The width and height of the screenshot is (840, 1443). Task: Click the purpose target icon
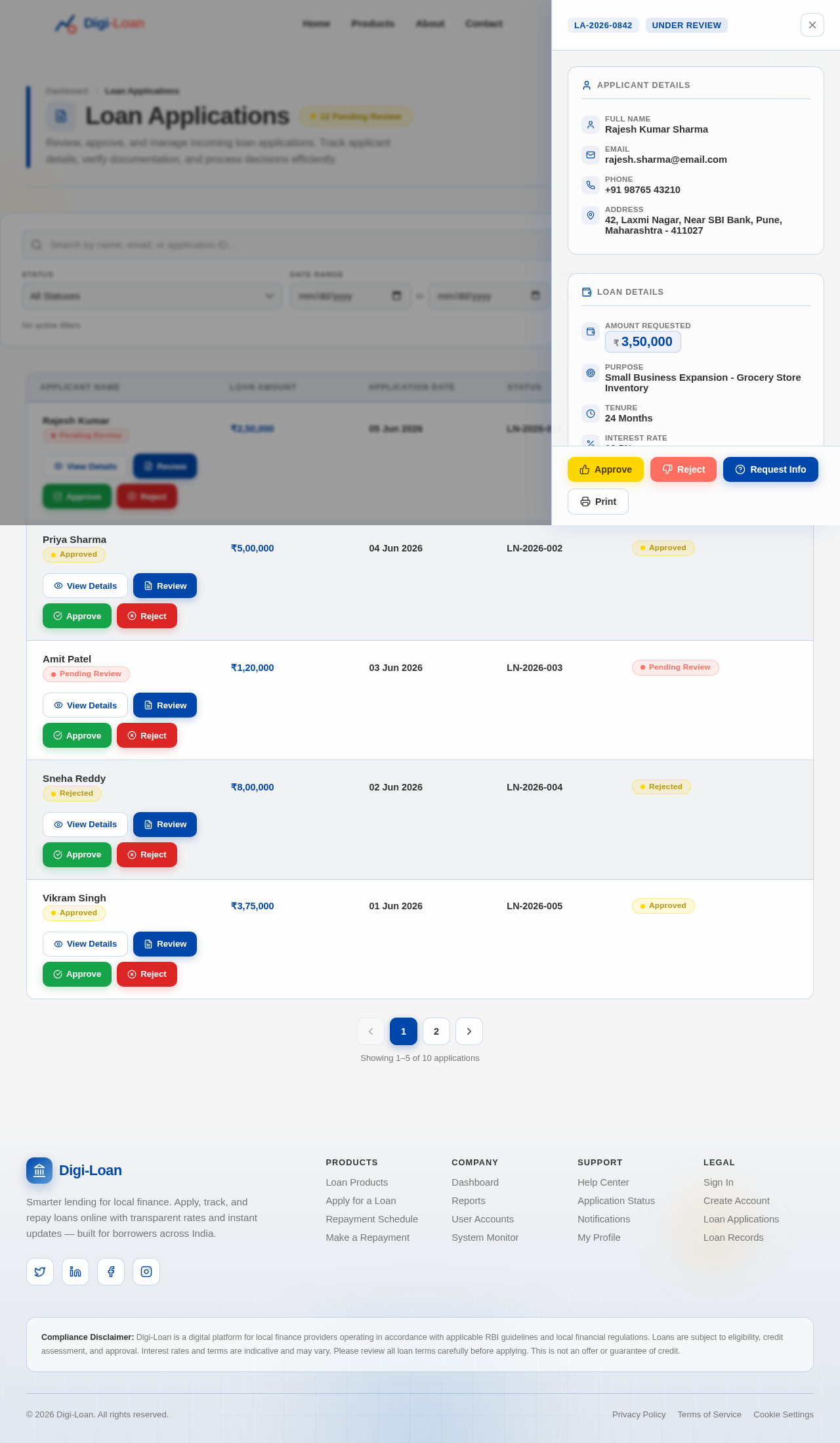point(591,373)
